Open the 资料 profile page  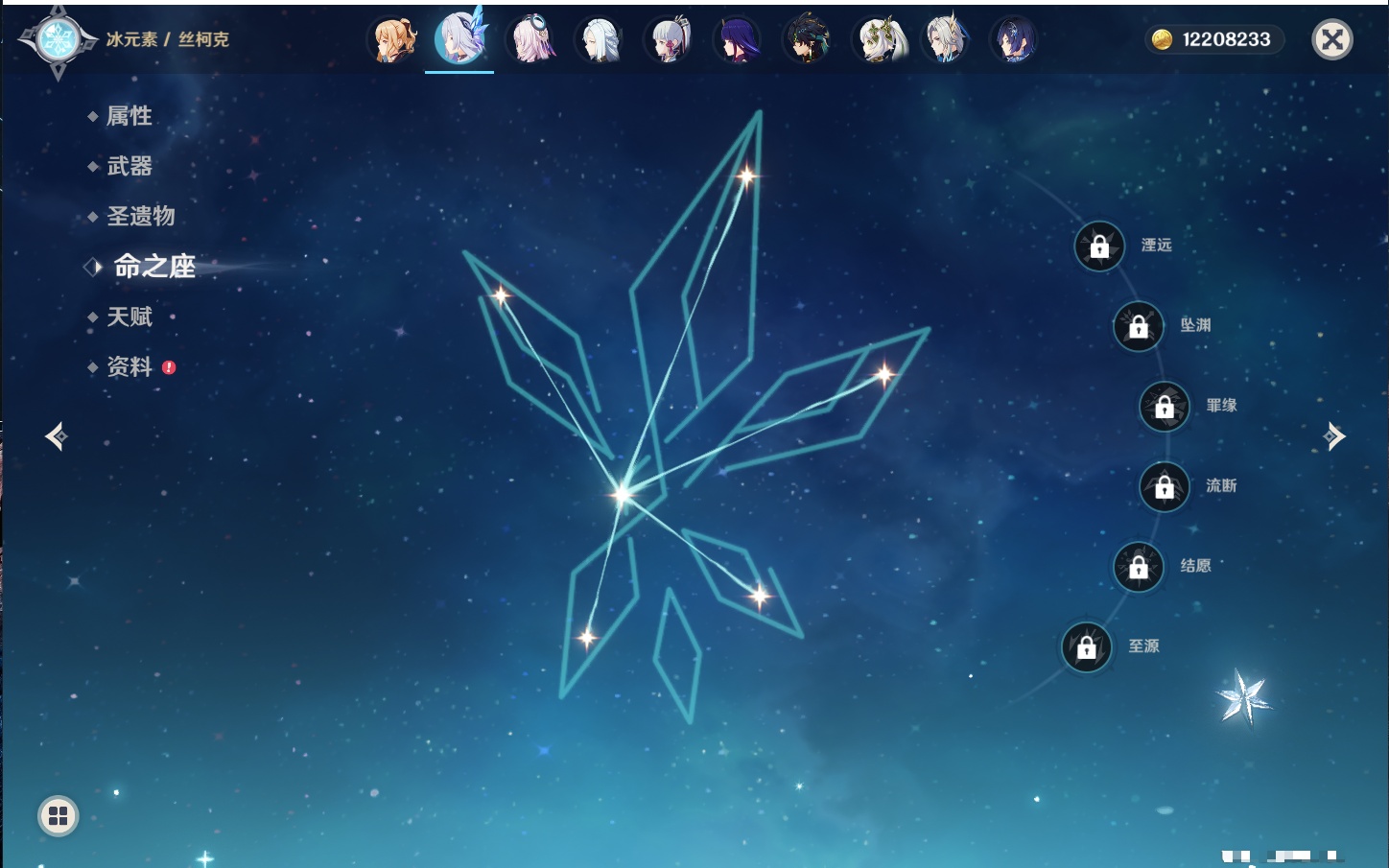coord(129,366)
